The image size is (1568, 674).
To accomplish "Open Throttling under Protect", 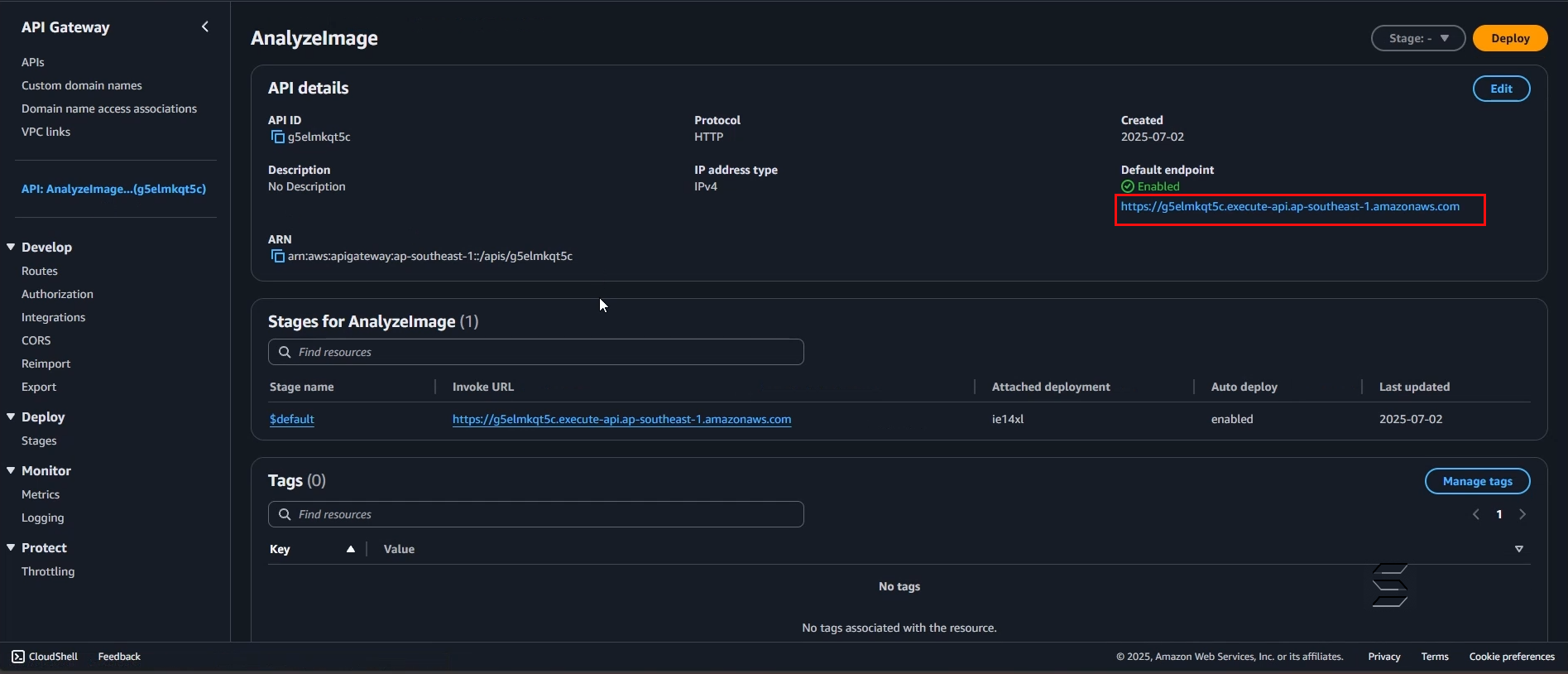I will [48, 571].
